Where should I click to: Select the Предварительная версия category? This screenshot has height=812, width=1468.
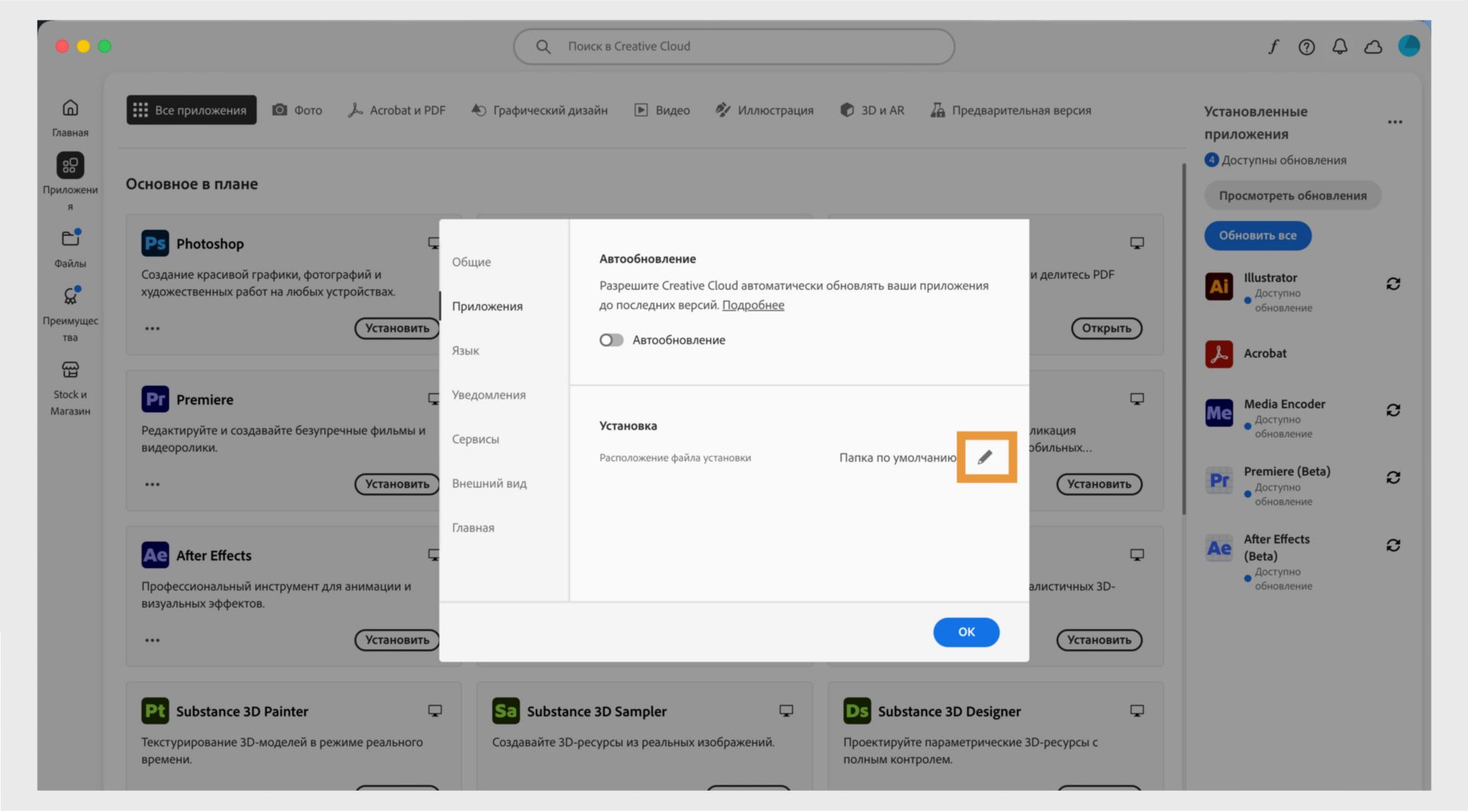point(1010,110)
